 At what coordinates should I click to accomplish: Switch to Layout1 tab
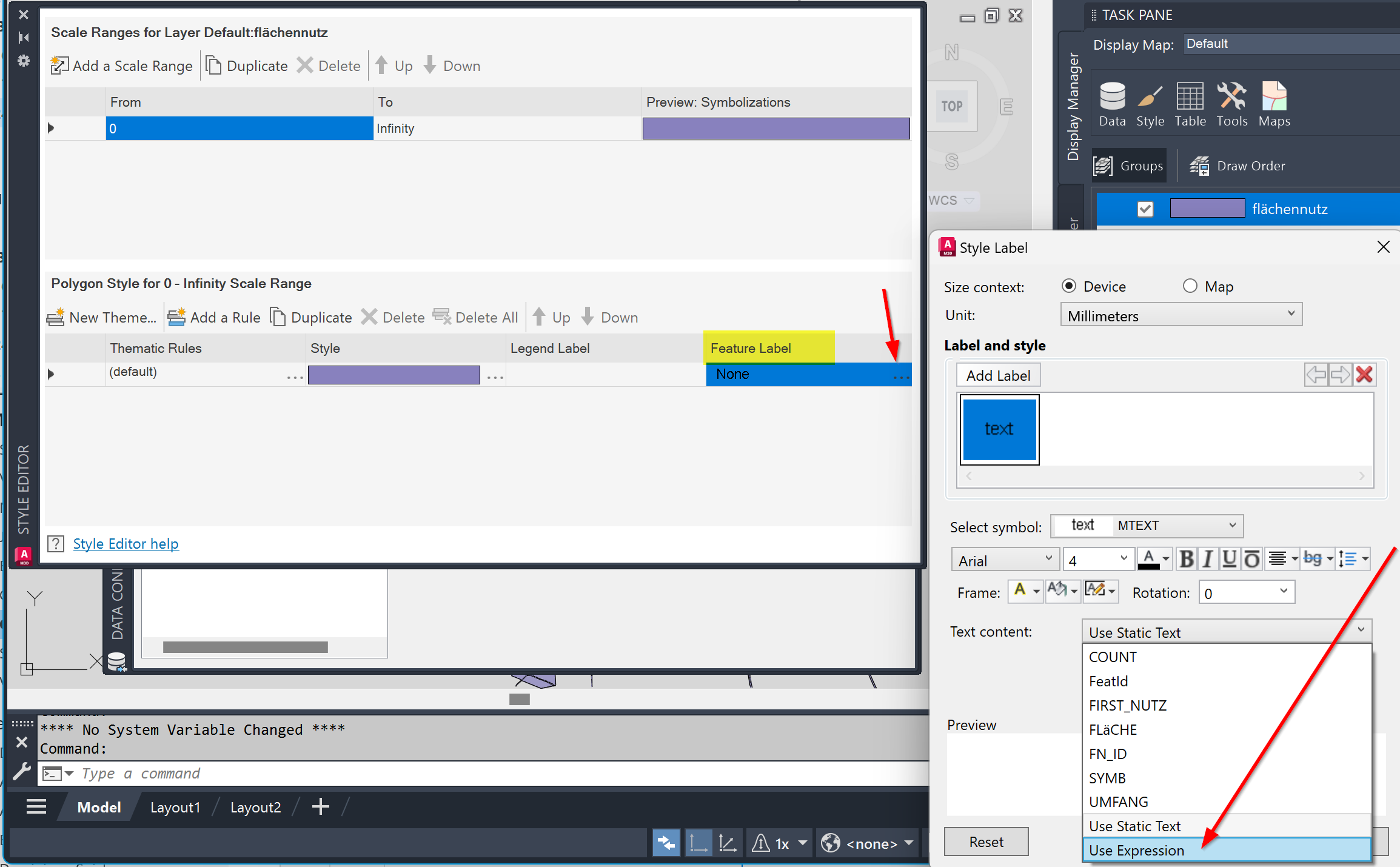pos(175,807)
